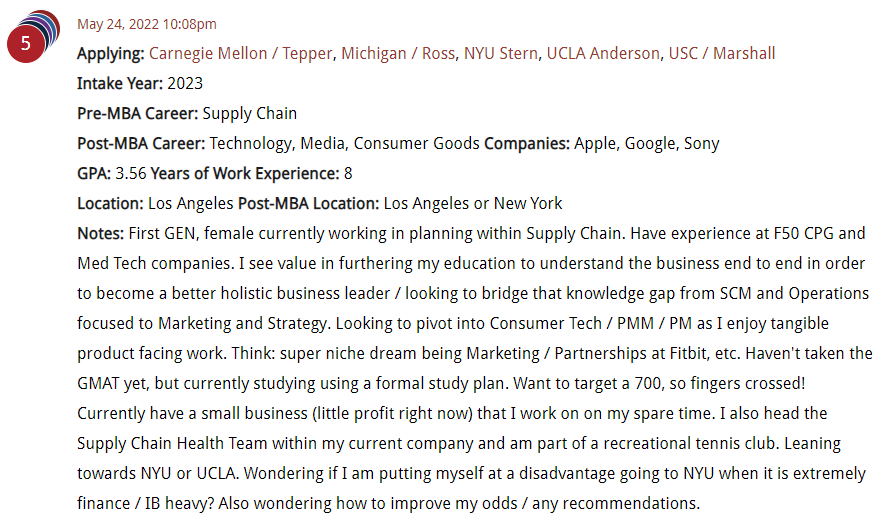Click the "Intake Year:" label

(120, 83)
